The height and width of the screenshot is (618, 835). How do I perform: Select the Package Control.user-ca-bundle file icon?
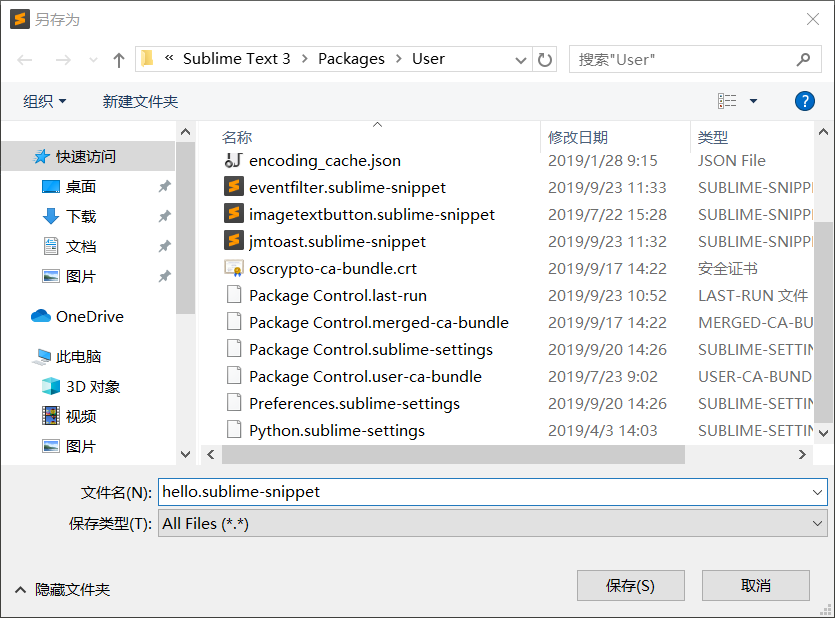234,376
